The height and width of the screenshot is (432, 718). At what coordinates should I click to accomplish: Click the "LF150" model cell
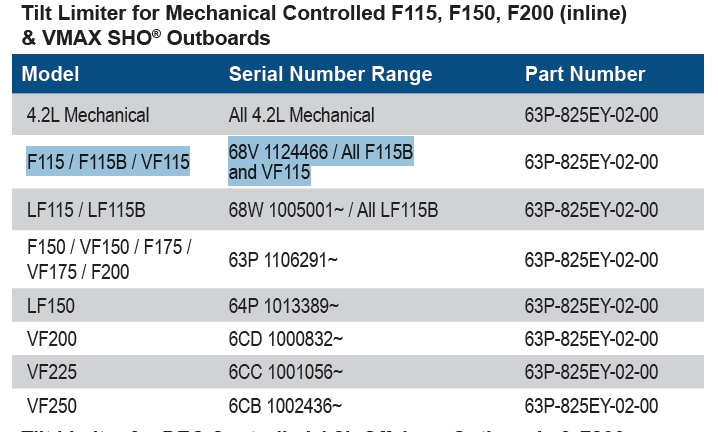pyautogui.click(x=51, y=304)
